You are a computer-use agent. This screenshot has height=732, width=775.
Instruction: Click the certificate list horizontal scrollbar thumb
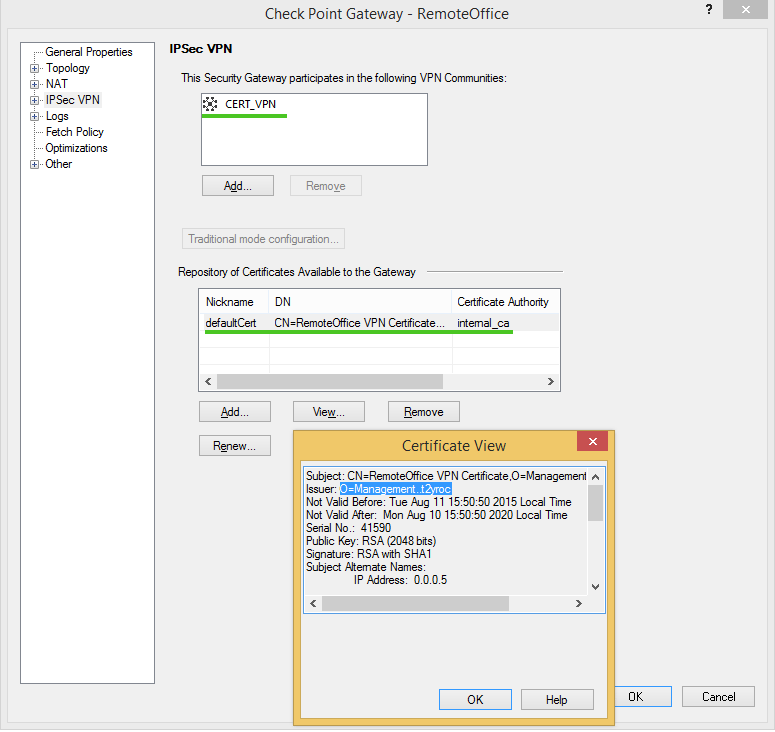pyautogui.click(x=330, y=382)
